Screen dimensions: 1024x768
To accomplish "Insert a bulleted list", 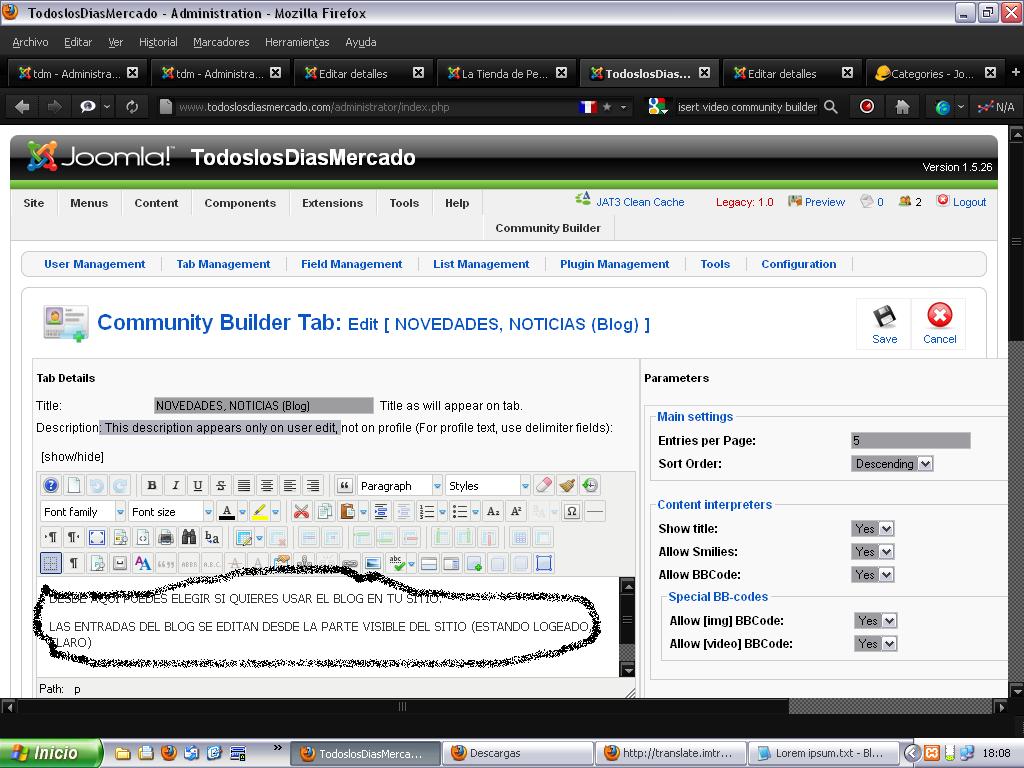I will (460, 511).
